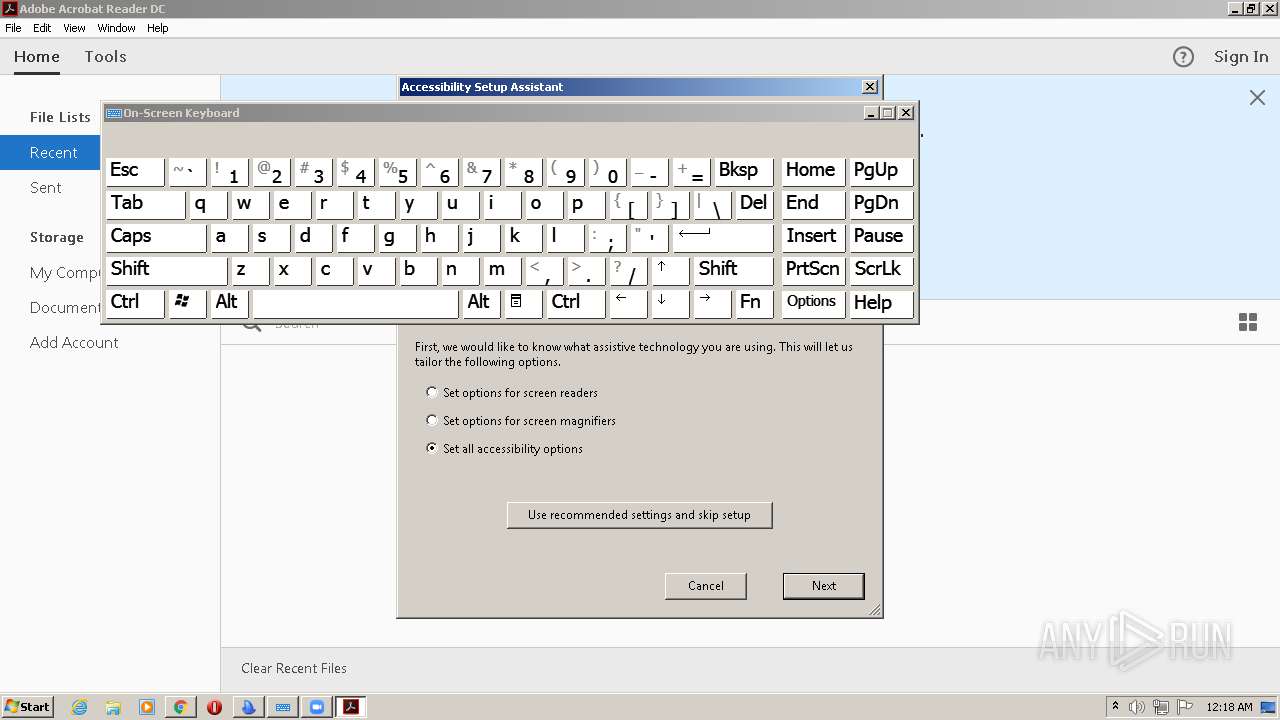Screen dimensions: 1280x720
Task: Open My Computer storage entry
Action: point(65,273)
